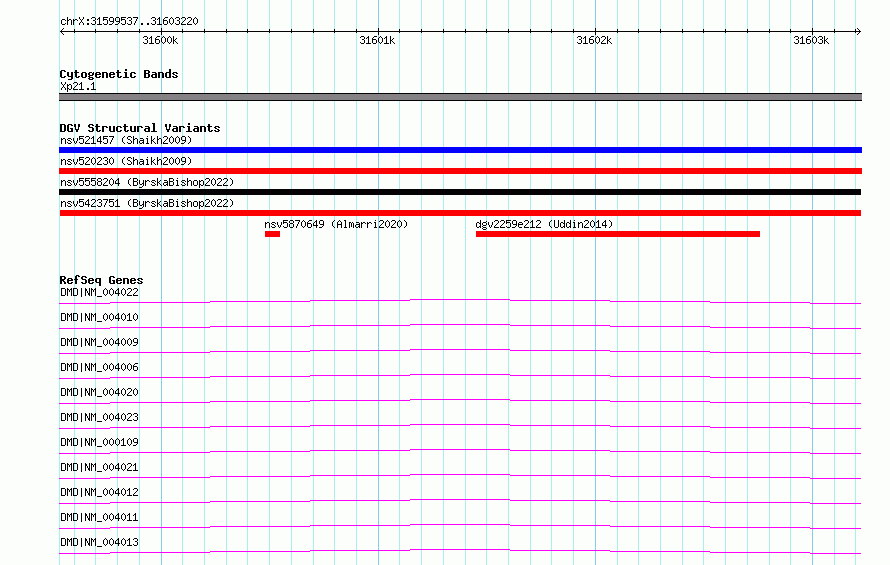
Task: Open the DGV Structural Variants track title
Action: pos(140,128)
